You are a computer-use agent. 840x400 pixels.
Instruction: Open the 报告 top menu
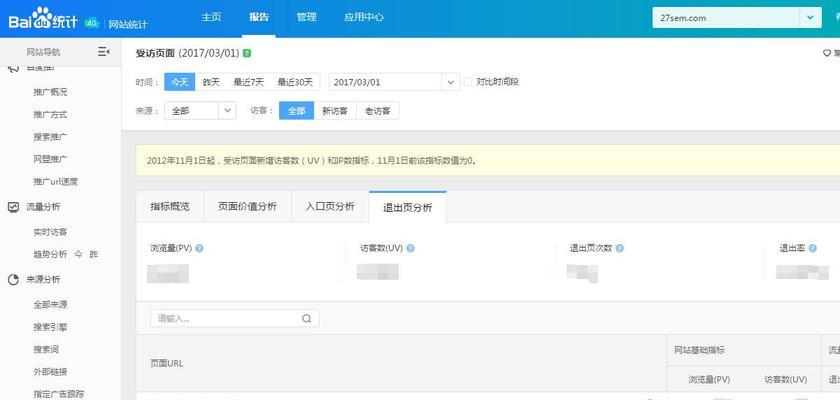[259, 17]
